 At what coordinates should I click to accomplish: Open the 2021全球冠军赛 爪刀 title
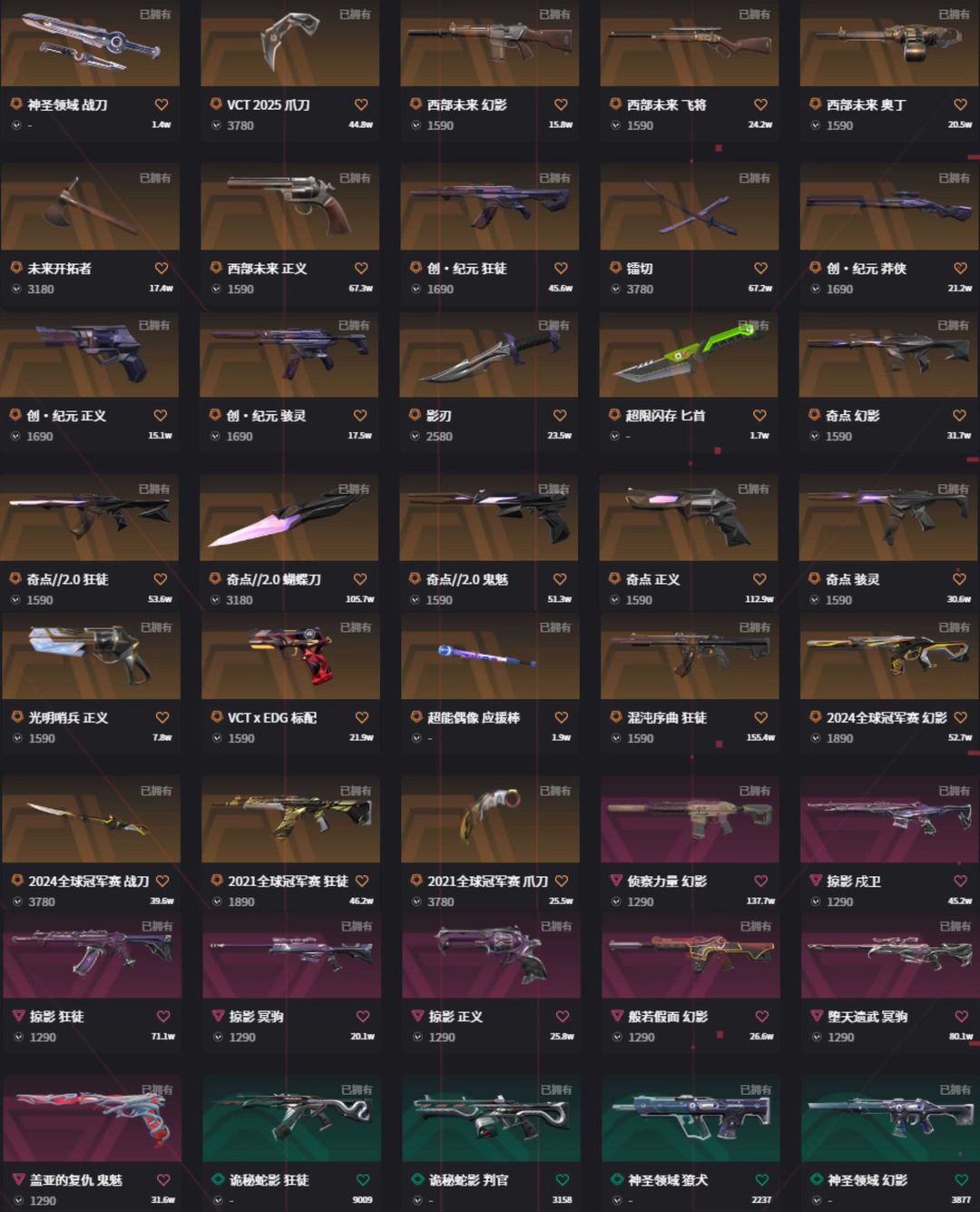click(x=488, y=881)
